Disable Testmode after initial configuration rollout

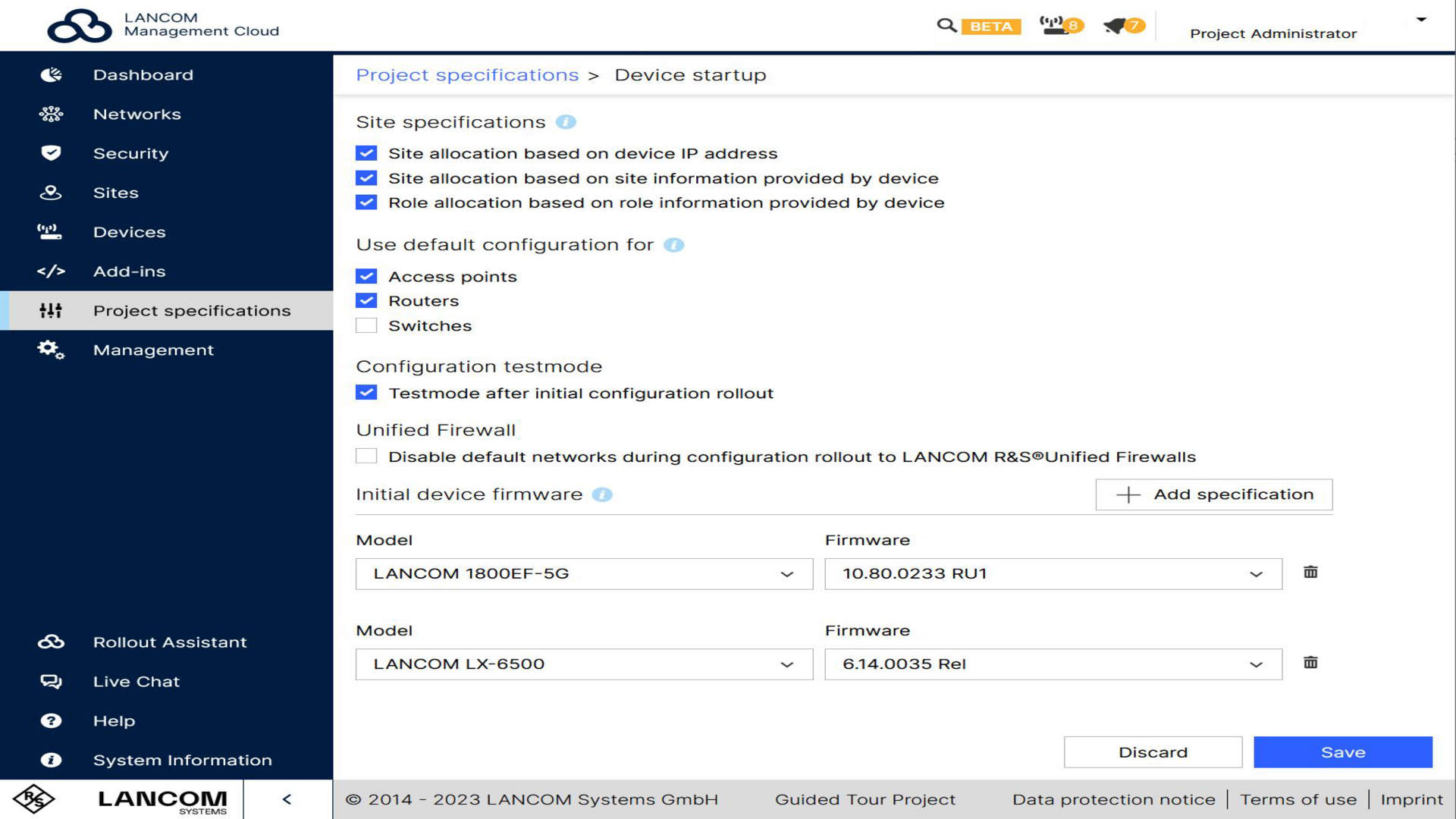tap(366, 392)
